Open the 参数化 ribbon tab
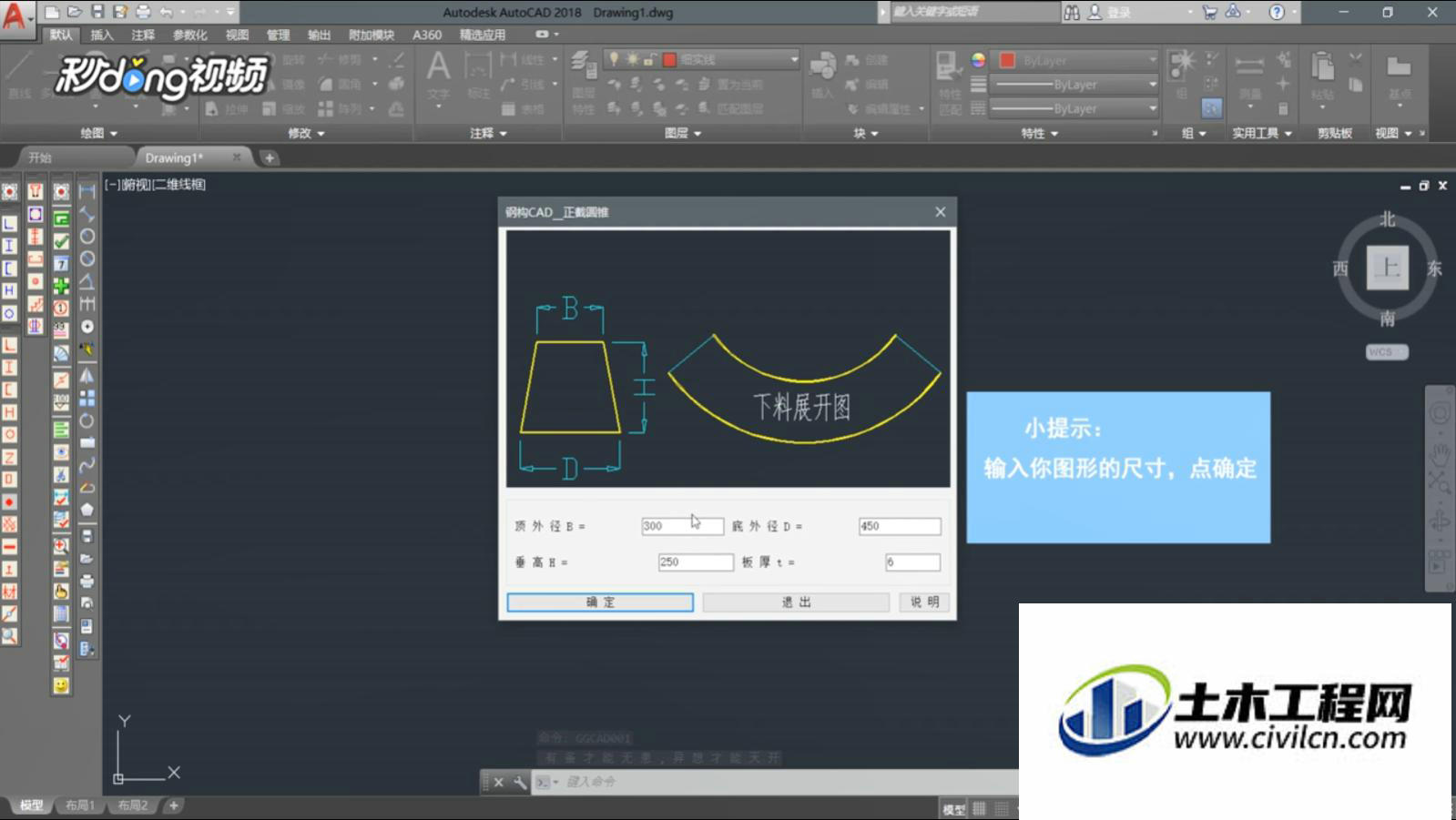 tap(189, 35)
